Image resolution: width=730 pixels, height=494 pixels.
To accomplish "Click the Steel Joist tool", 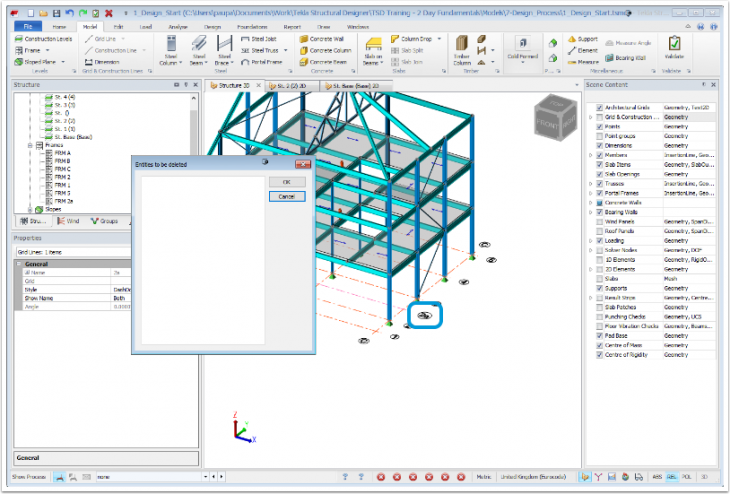I will [259, 39].
